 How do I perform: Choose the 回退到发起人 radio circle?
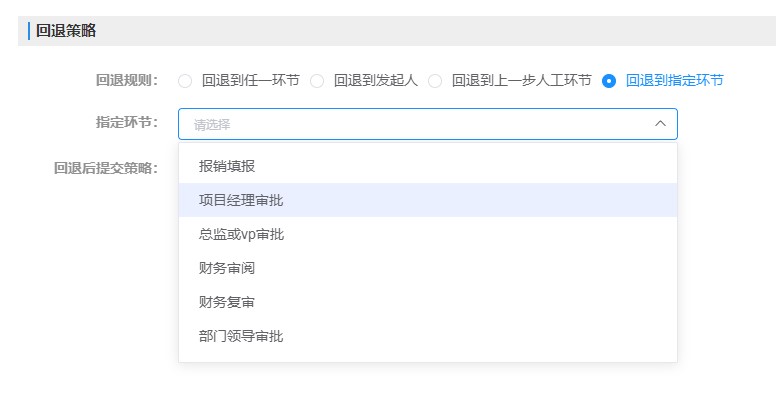[x=317, y=81]
